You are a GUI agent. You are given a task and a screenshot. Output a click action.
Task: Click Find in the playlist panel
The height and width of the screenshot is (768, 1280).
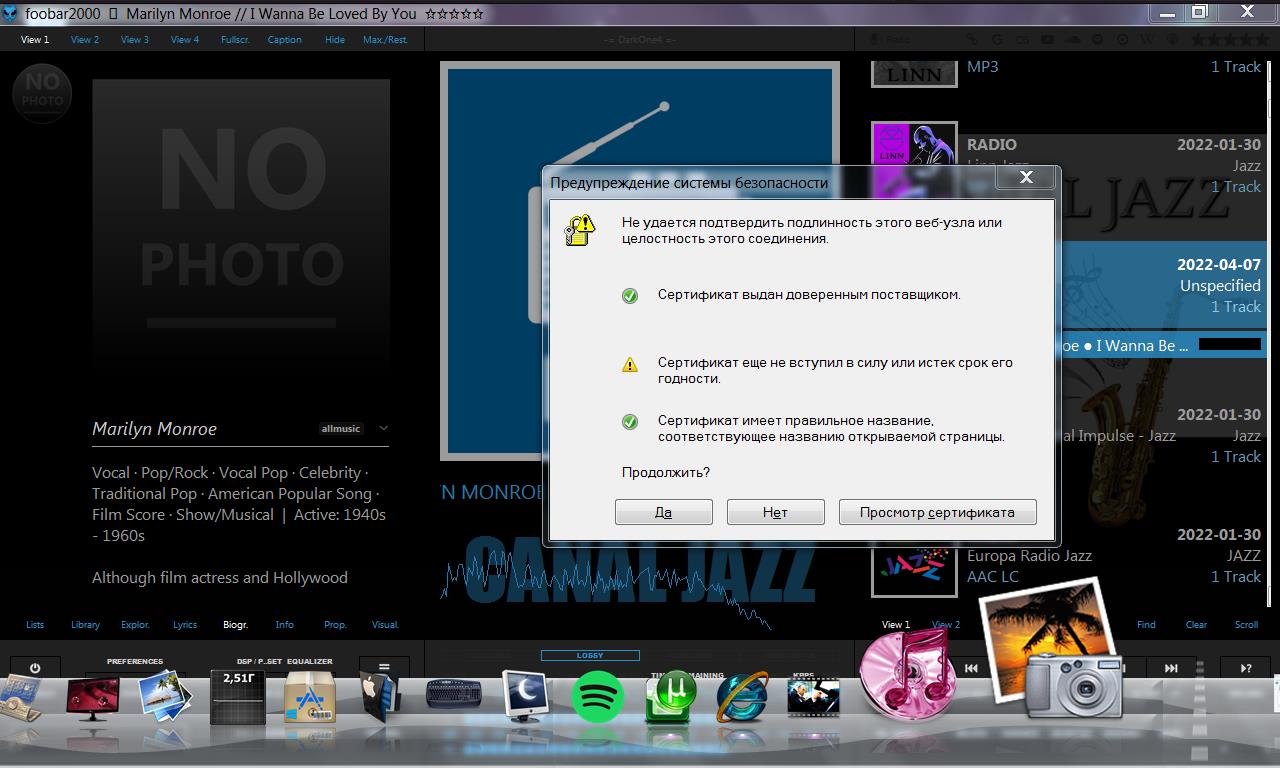[1146, 625]
